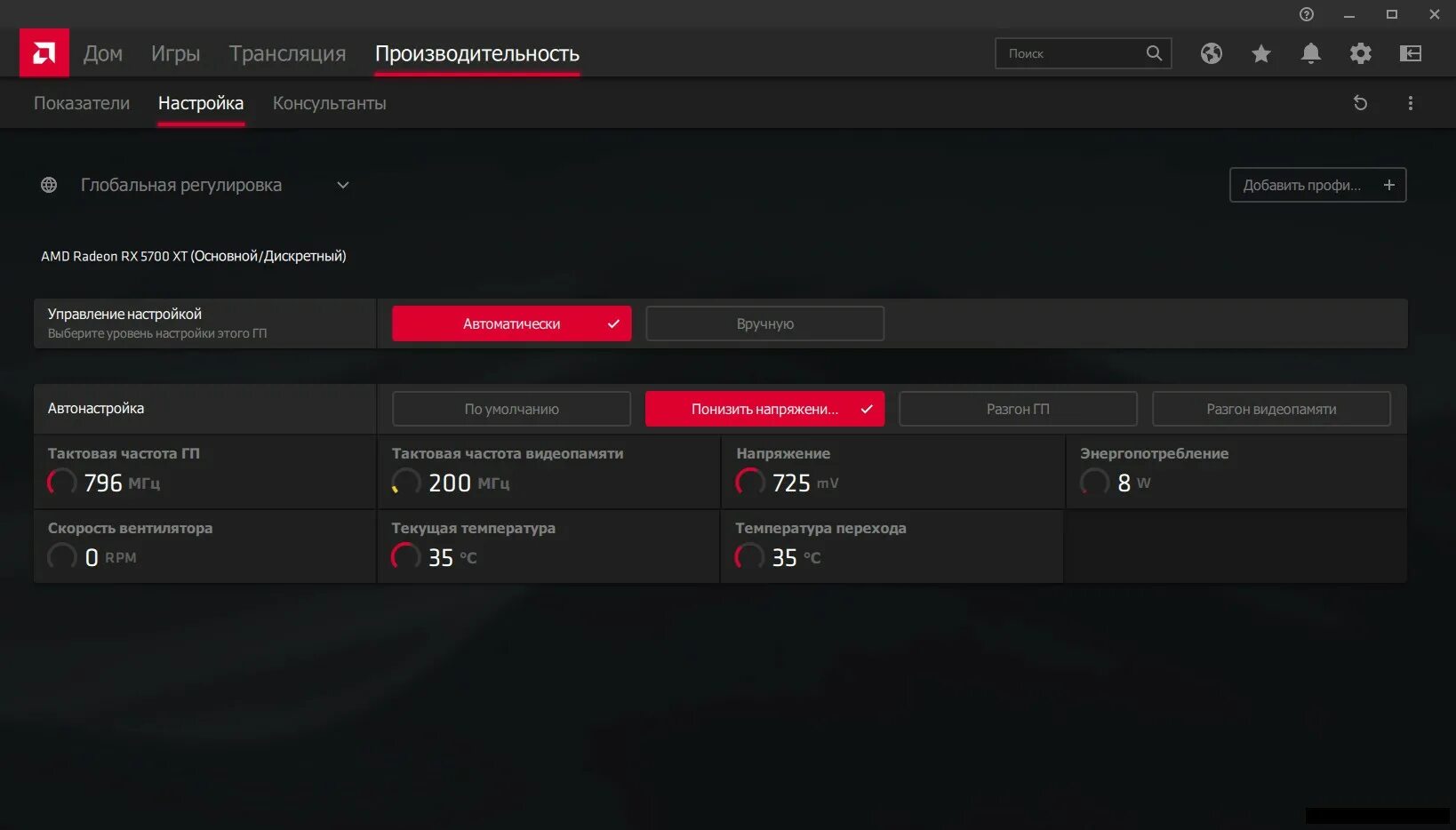Switch to Консультанты sub-tab
1456x830 pixels.
pyautogui.click(x=330, y=103)
